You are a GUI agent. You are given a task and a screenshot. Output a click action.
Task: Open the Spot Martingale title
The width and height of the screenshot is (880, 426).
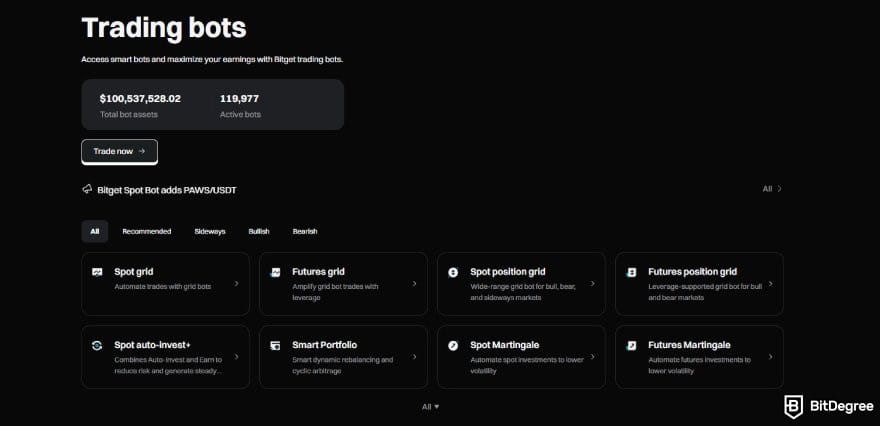pyautogui.click(x=505, y=345)
